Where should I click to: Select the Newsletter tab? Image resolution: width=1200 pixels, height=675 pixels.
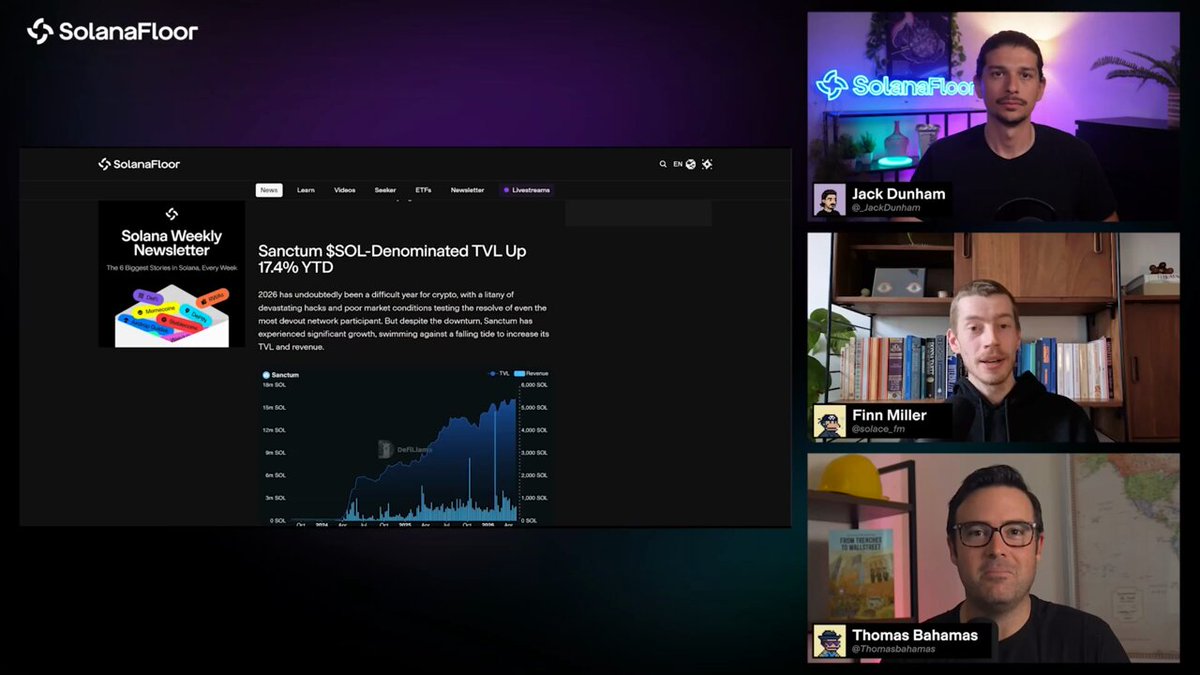click(467, 190)
